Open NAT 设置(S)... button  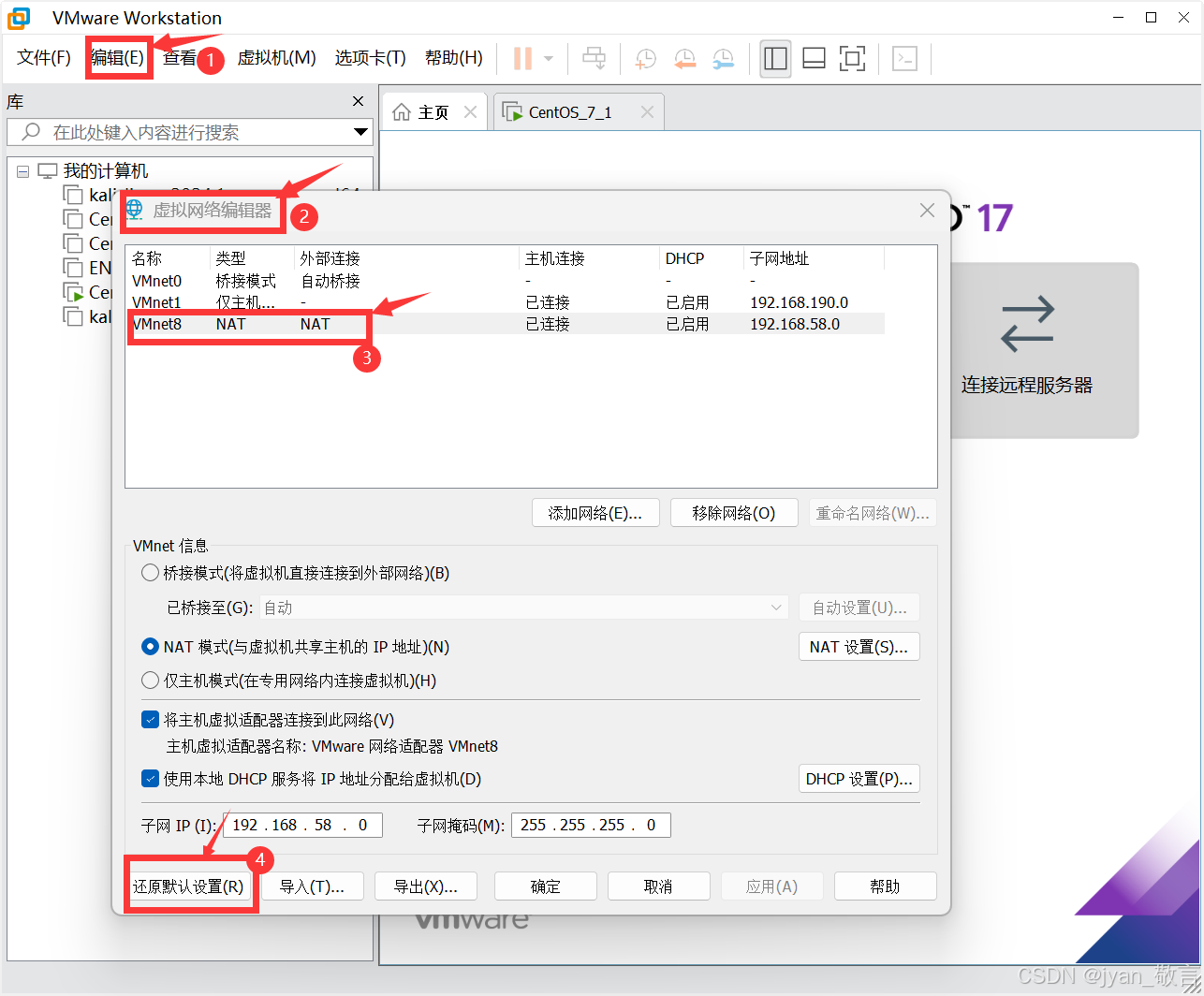[859, 647]
